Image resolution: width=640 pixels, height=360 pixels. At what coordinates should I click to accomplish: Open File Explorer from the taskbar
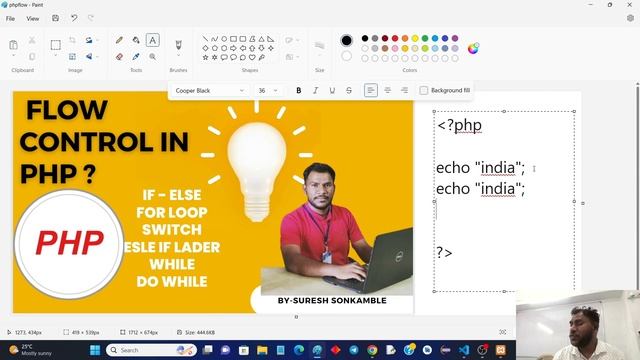point(262,350)
